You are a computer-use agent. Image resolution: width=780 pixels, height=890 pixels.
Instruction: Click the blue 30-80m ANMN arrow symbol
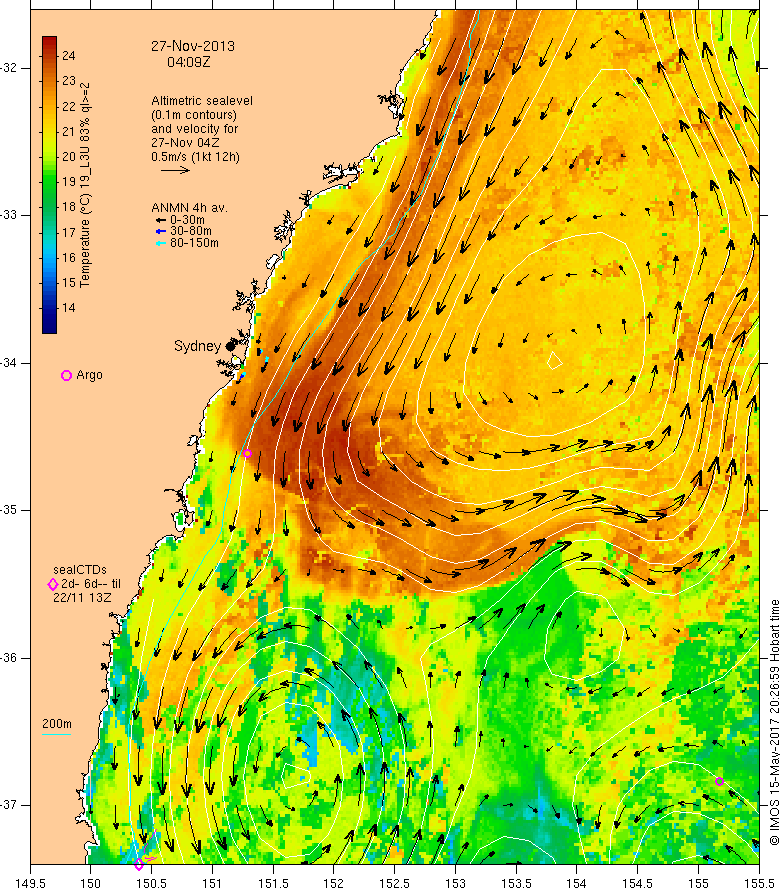point(161,232)
